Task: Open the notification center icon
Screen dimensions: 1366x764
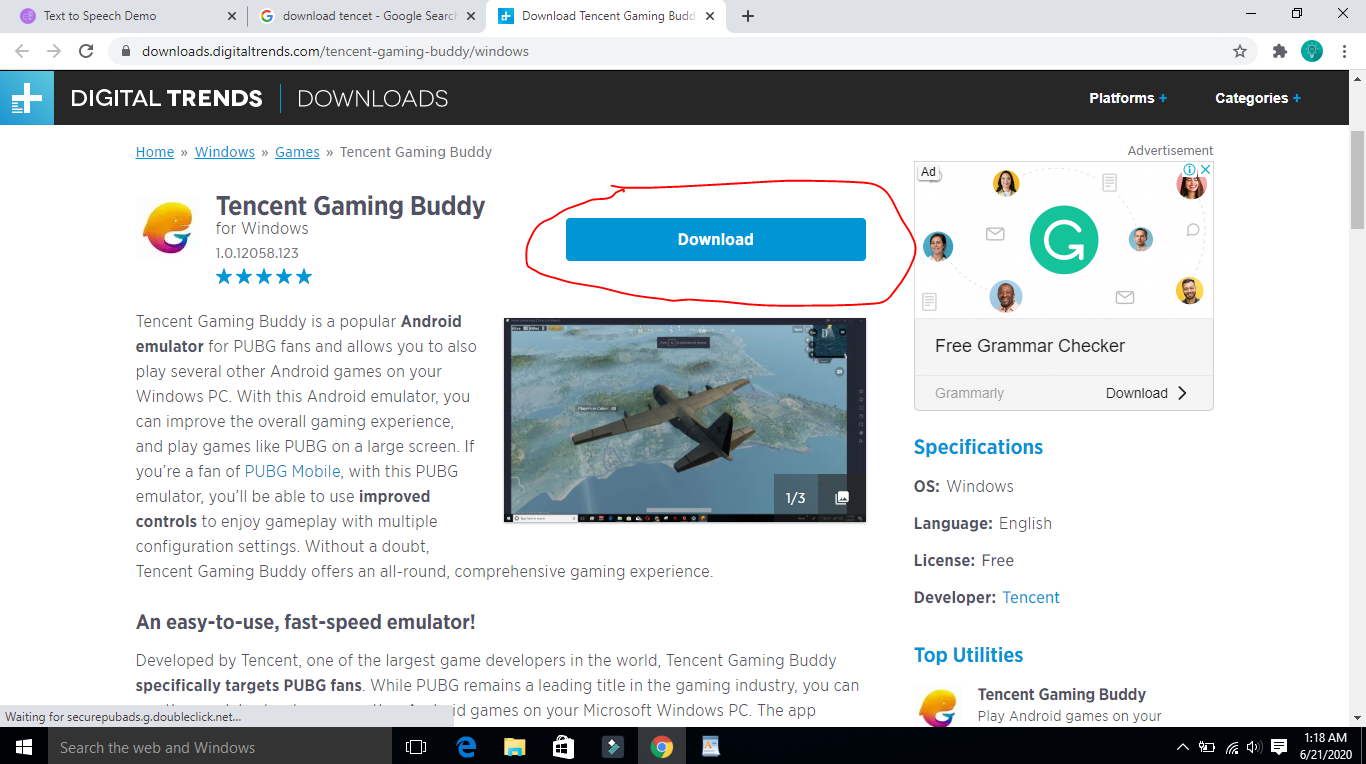Action: pos(1278,747)
